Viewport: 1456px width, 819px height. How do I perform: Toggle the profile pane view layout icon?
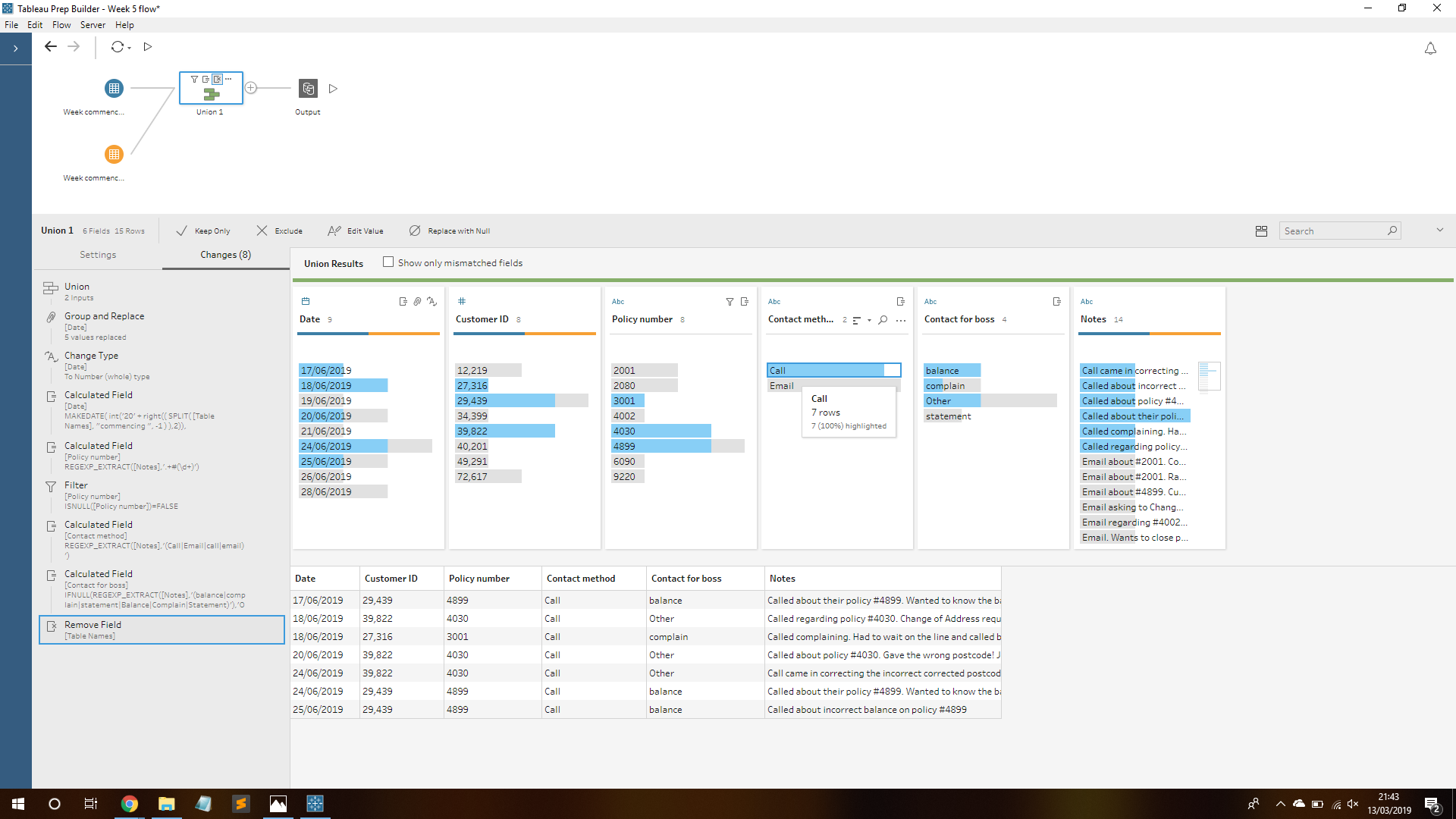pyautogui.click(x=1261, y=231)
